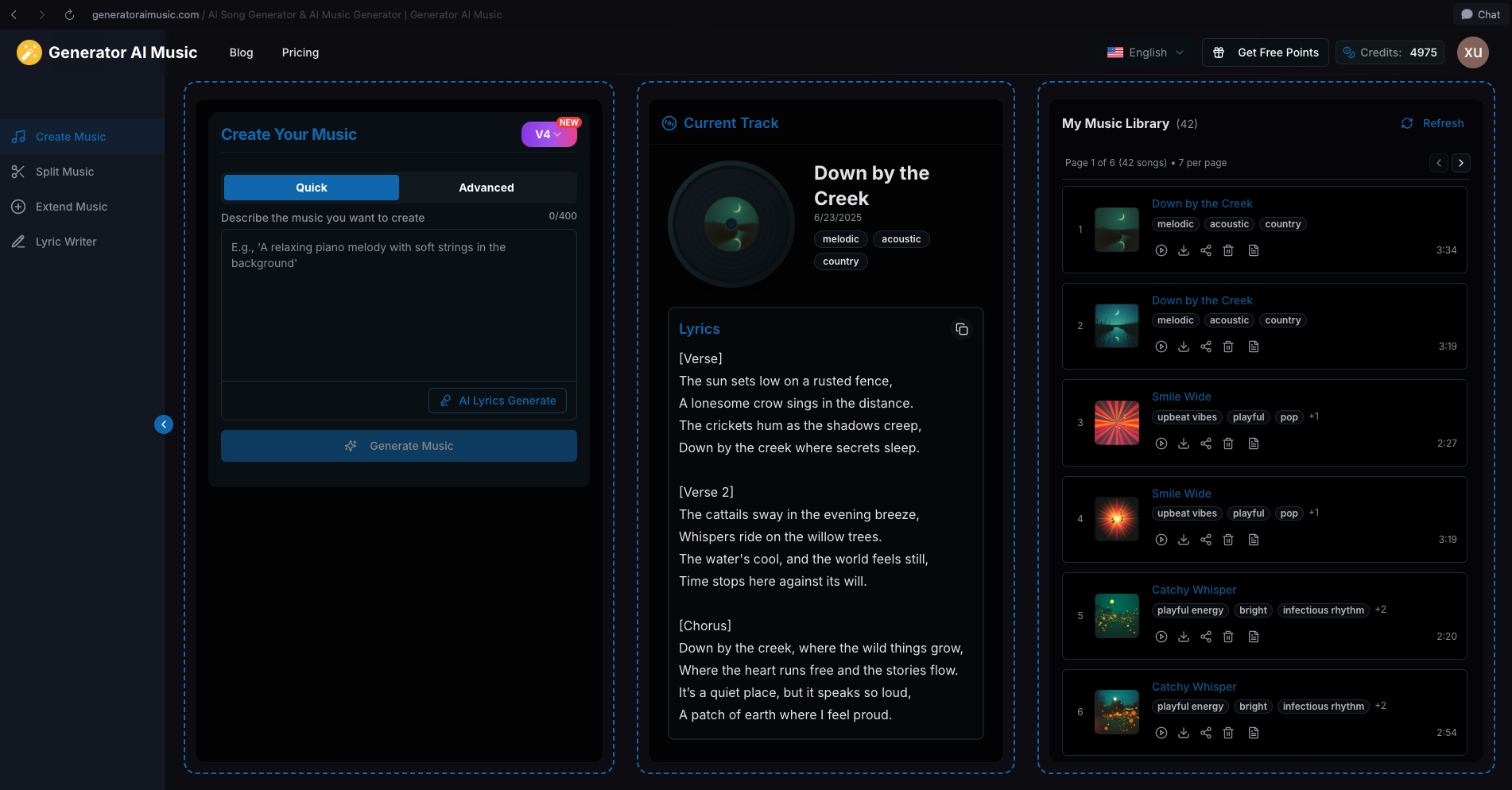Download the Smile Wide song
1512x790 pixels.
coord(1184,443)
